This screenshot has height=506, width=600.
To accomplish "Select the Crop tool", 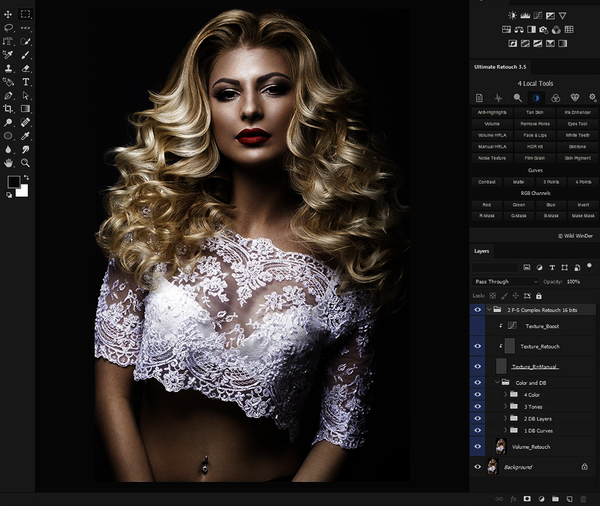I will 8,109.
